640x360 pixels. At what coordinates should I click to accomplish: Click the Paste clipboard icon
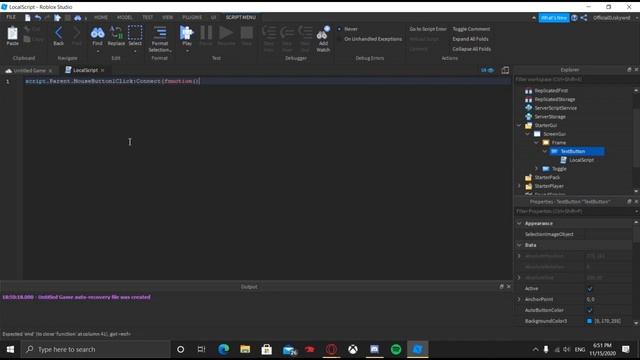[13, 35]
